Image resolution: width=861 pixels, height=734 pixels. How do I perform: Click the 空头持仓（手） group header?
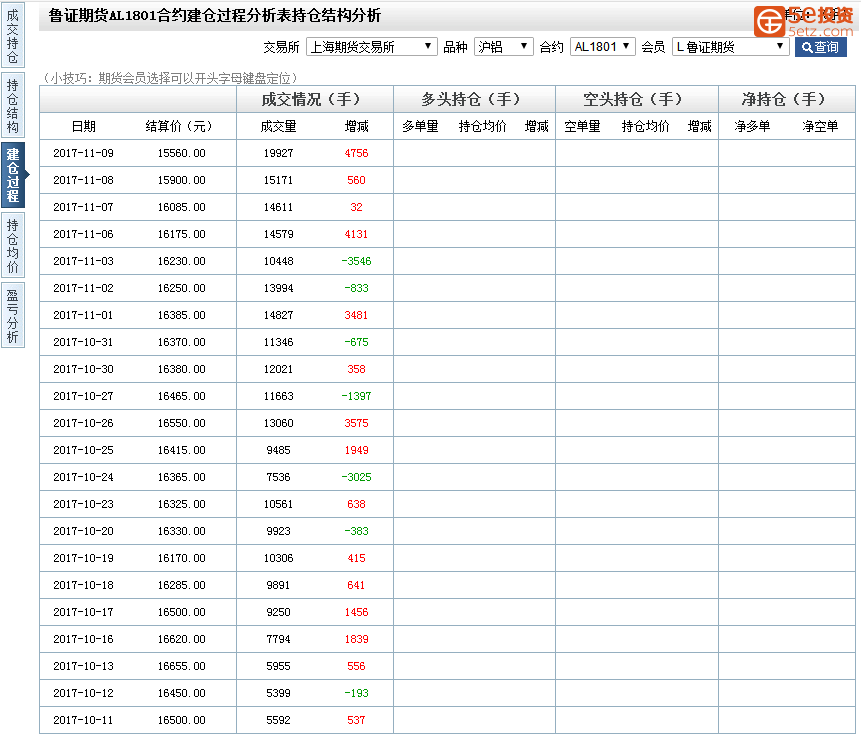click(637, 99)
